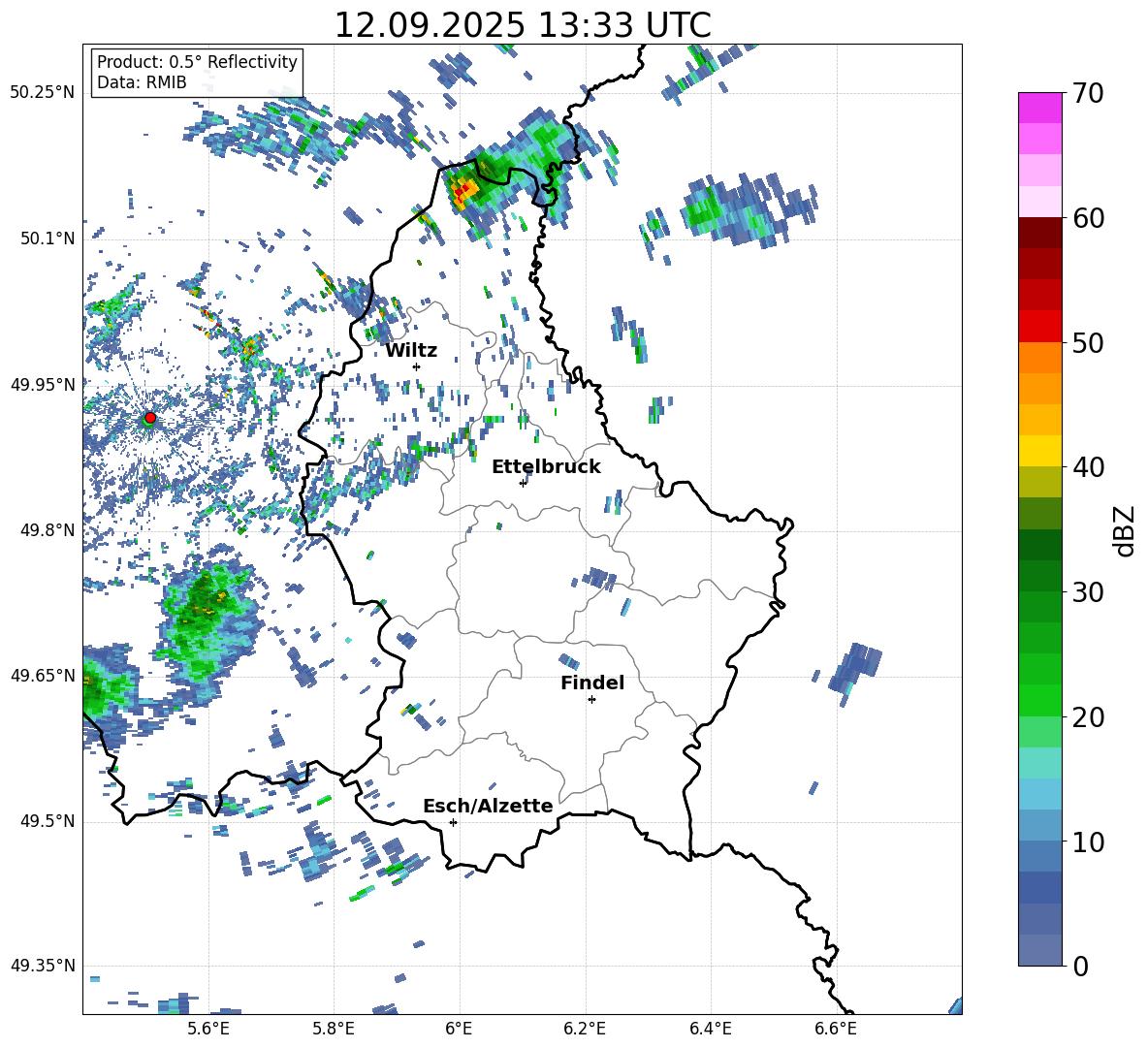Click the 50.25°N latitude label
1148x1048 pixels.
pyautogui.click(x=43, y=93)
